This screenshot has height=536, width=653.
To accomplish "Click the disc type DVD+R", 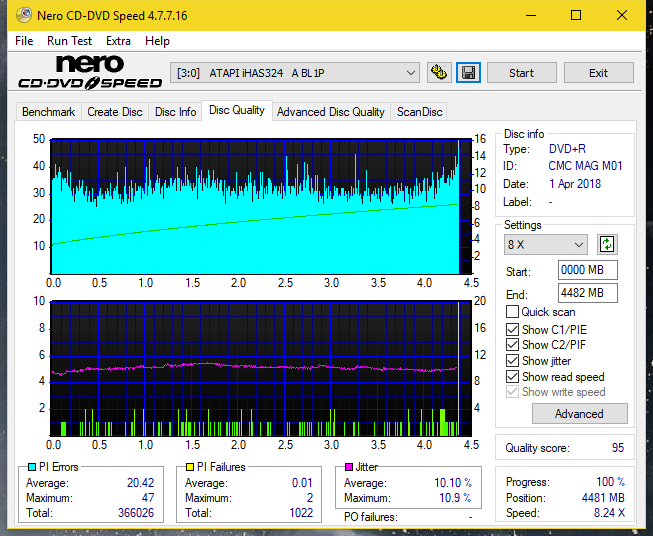I will pos(567,149).
